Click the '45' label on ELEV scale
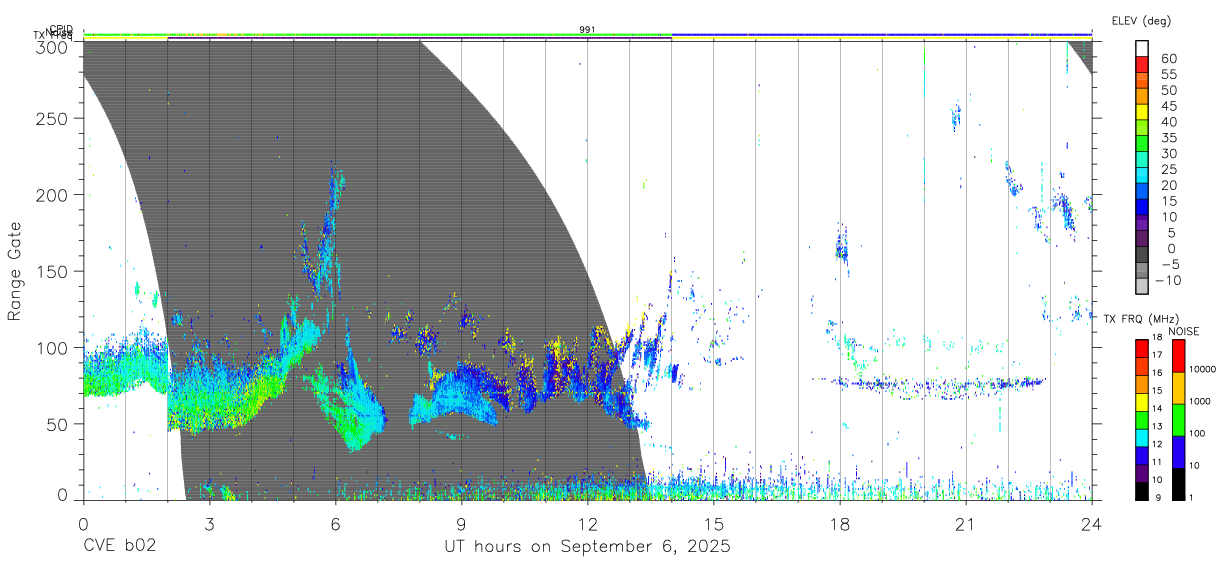The height and width of the screenshot is (567, 1228). [1169, 106]
